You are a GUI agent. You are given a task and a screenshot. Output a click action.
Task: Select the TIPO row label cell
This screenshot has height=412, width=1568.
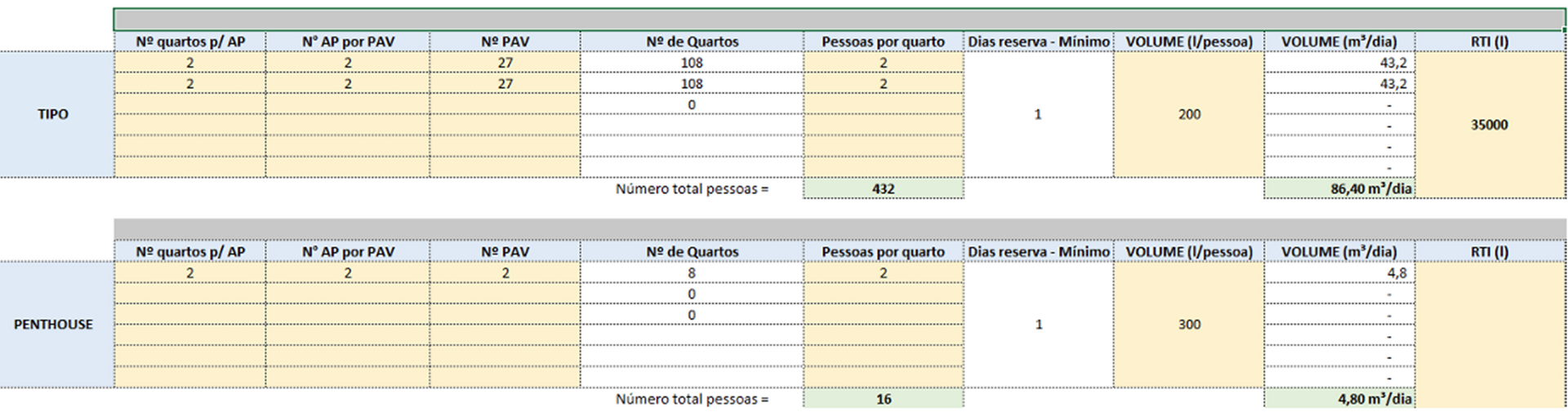[54, 114]
